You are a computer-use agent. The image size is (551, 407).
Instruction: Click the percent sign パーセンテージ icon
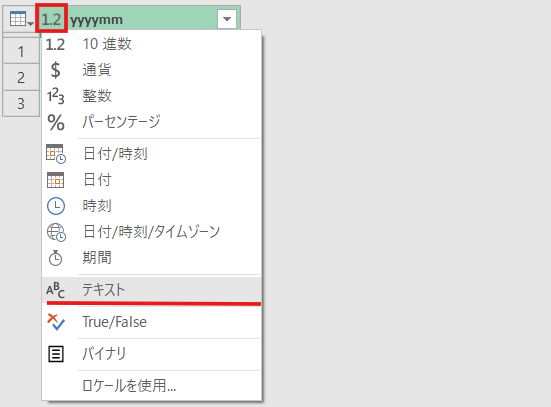coord(56,122)
